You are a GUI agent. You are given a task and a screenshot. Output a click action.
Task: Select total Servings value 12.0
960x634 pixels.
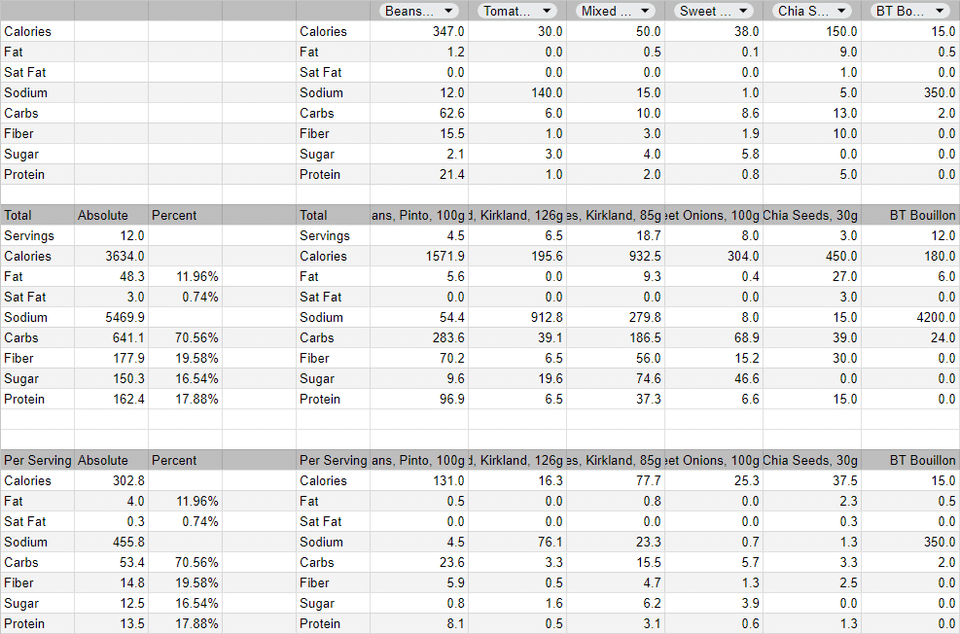pyautogui.click(x=111, y=236)
